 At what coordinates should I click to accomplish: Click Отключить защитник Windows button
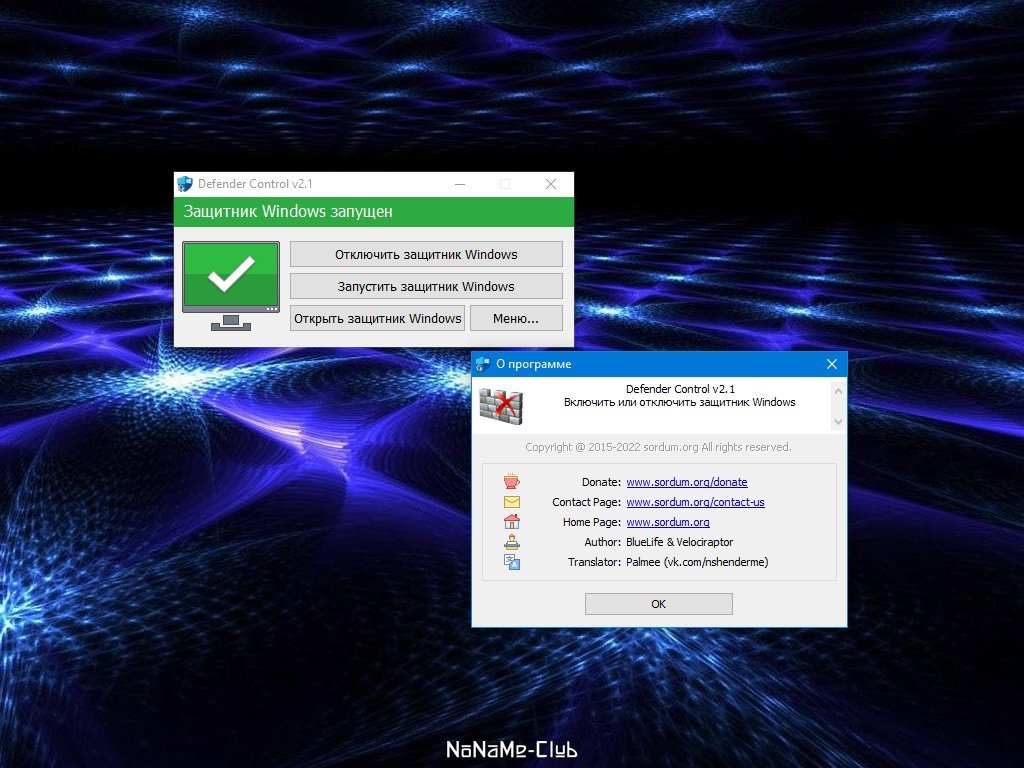pyautogui.click(x=426, y=254)
